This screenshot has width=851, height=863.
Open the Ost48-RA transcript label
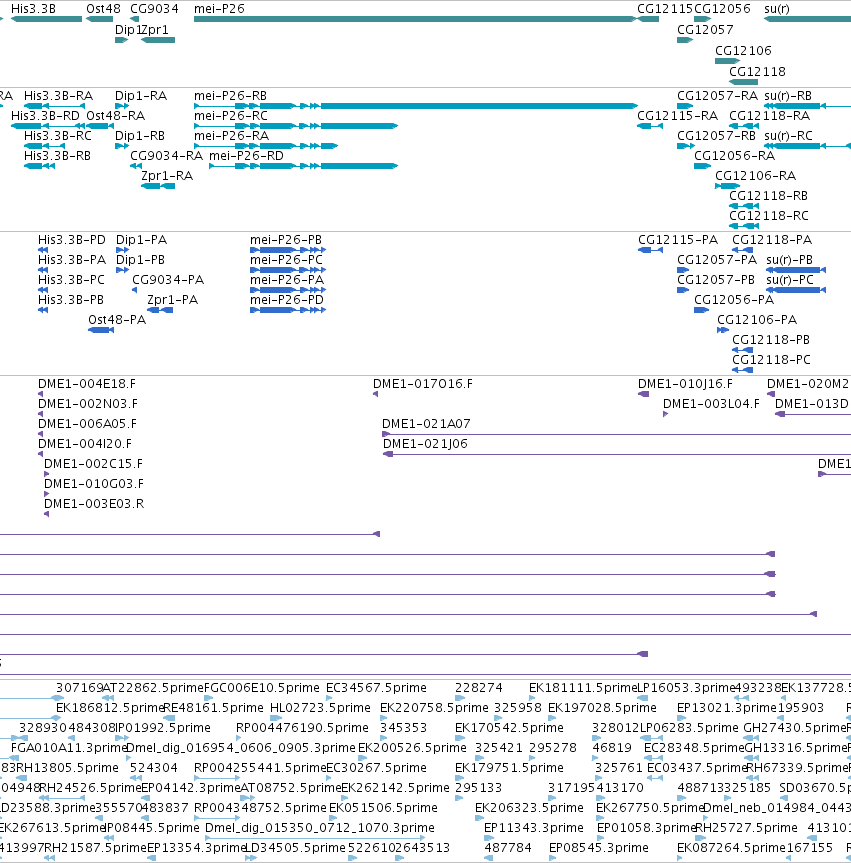[x=116, y=116]
